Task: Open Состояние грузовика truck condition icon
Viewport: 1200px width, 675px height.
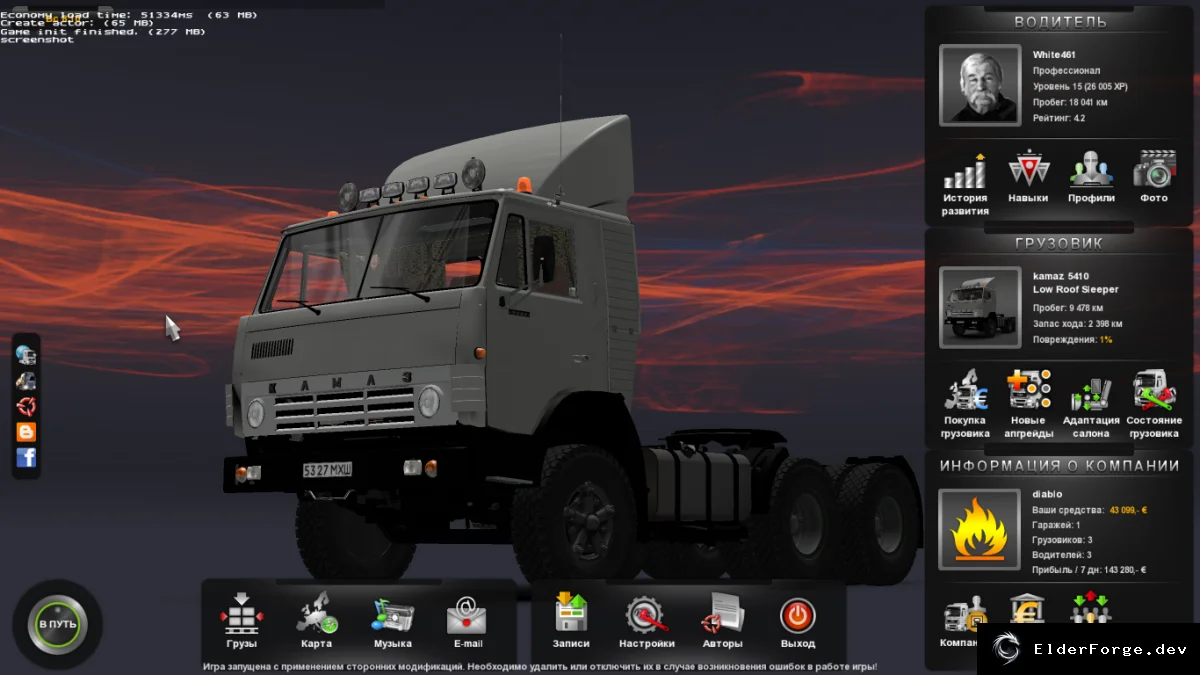Action: (x=1154, y=390)
